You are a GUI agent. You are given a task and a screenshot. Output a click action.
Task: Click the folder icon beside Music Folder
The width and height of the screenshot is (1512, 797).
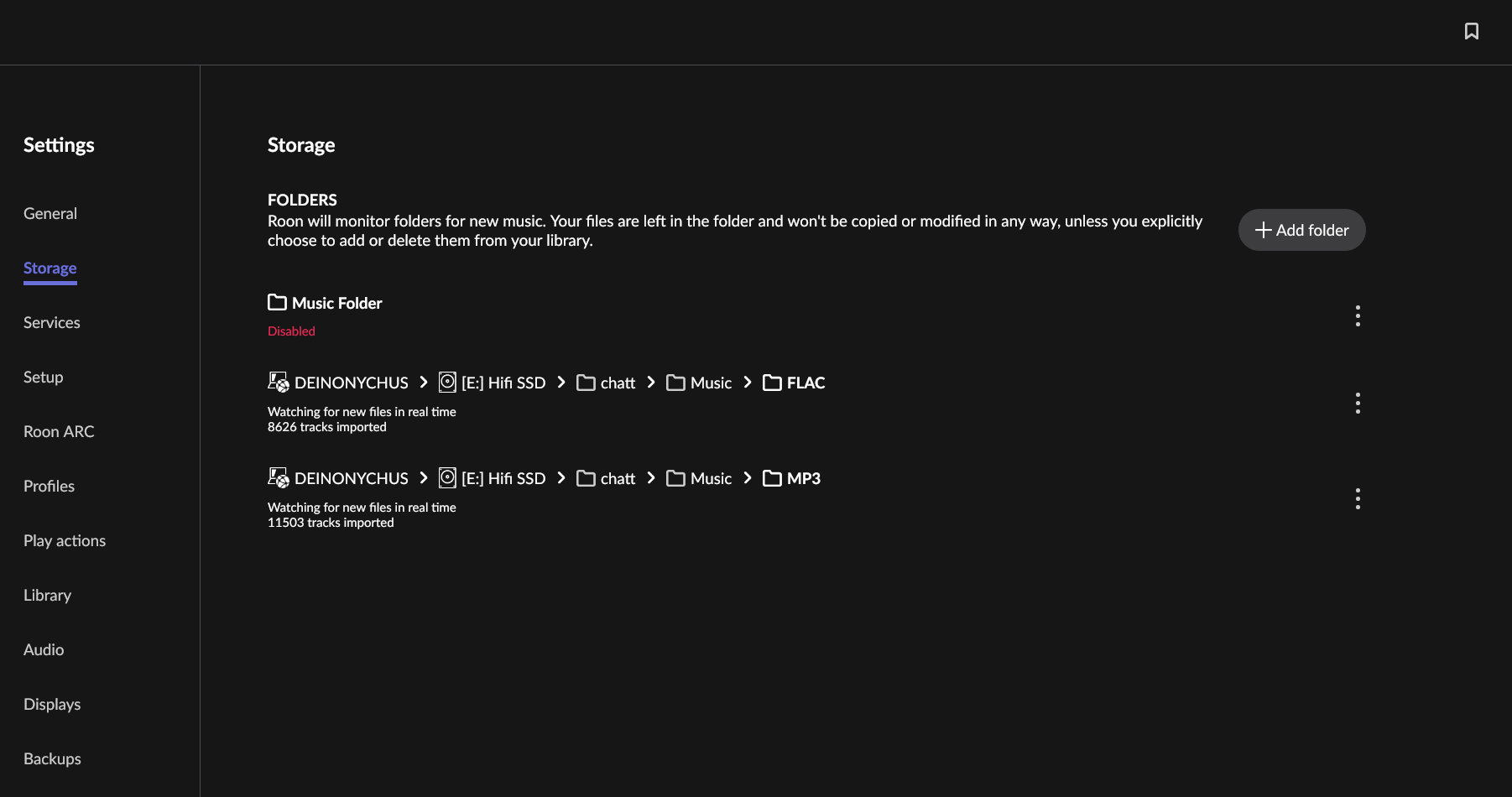point(277,302)
